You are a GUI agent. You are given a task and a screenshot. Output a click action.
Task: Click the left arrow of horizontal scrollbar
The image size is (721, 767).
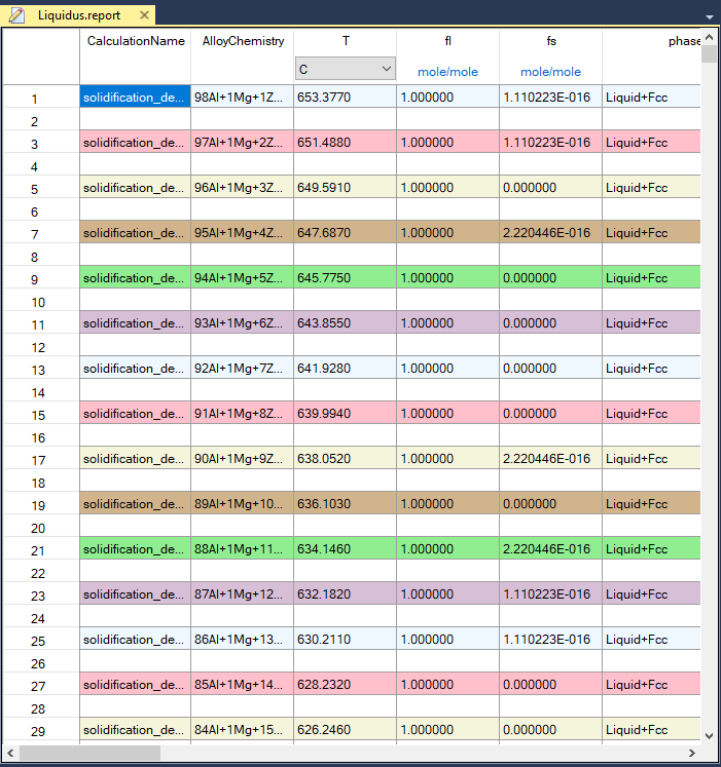pos(10,753)
